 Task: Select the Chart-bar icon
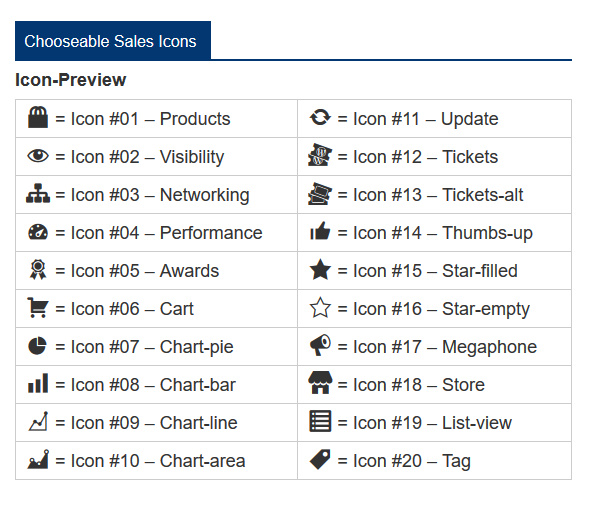point(38,383)
